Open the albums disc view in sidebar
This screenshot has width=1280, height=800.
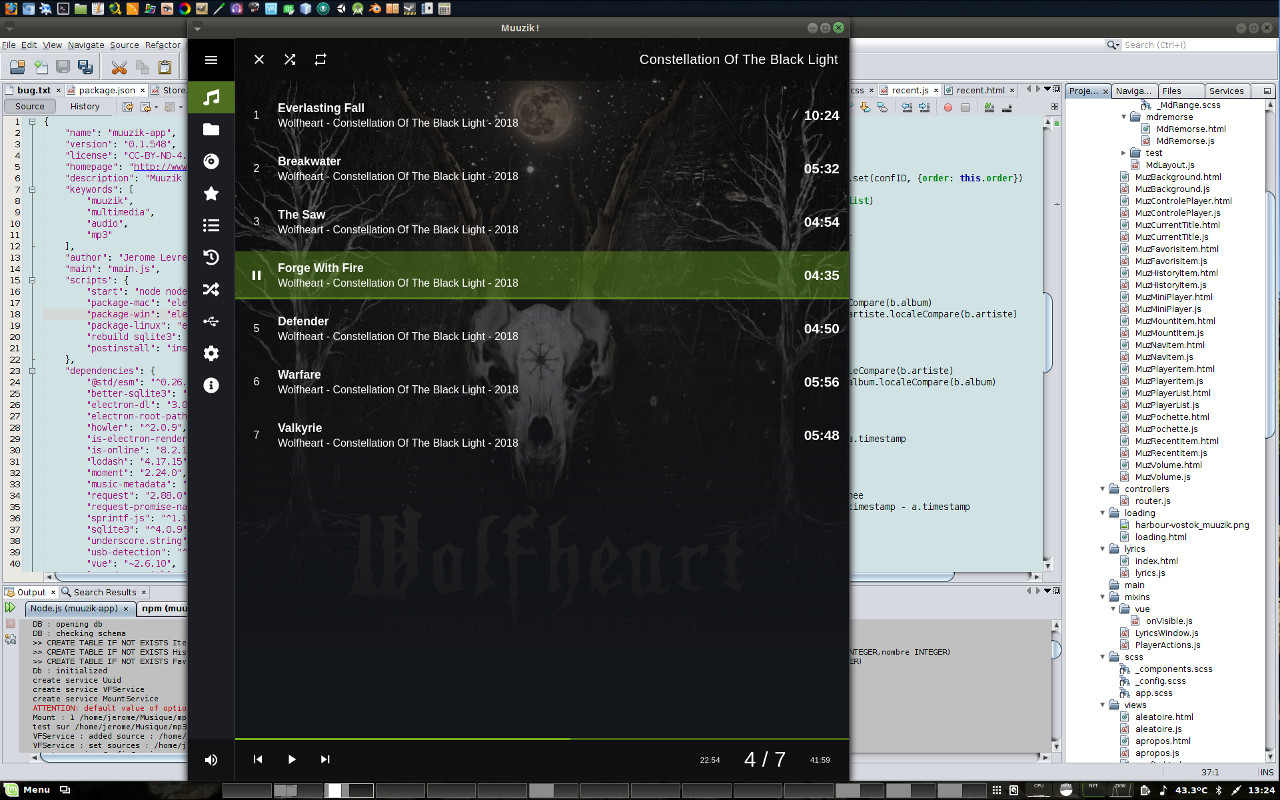211,161
